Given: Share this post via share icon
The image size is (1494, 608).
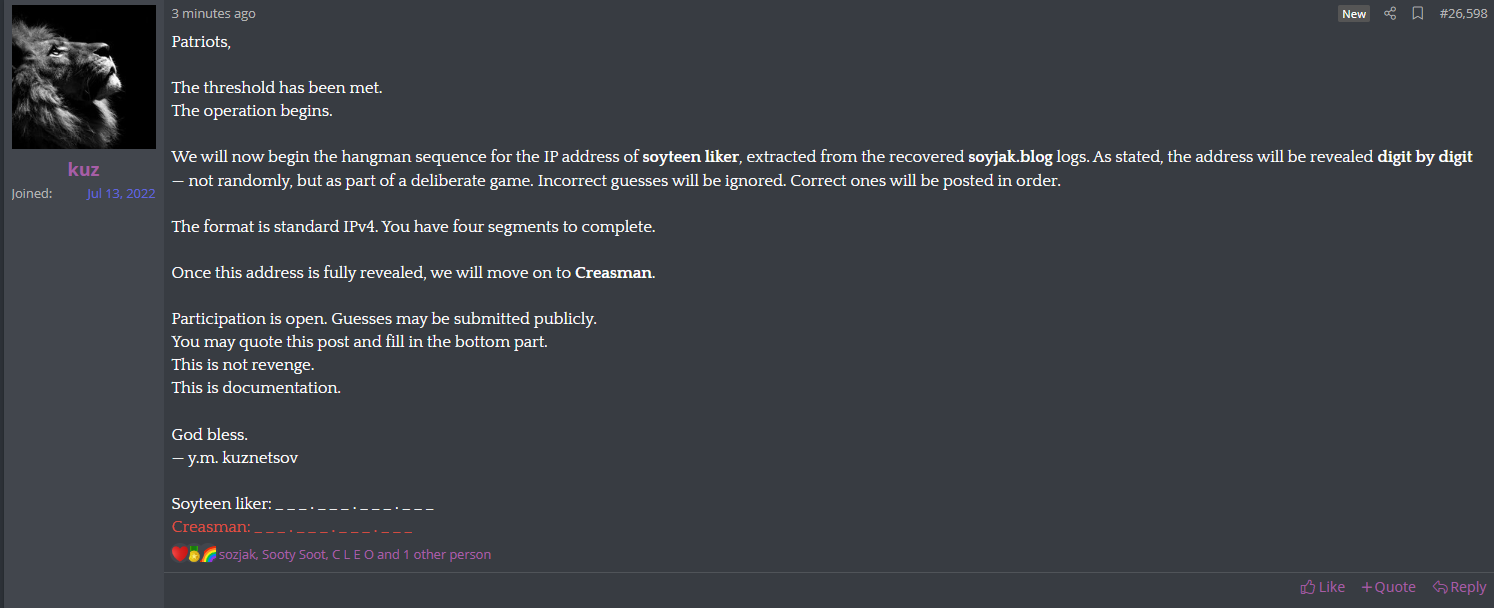Looking at the screenshot, I should pos(1390,14).
